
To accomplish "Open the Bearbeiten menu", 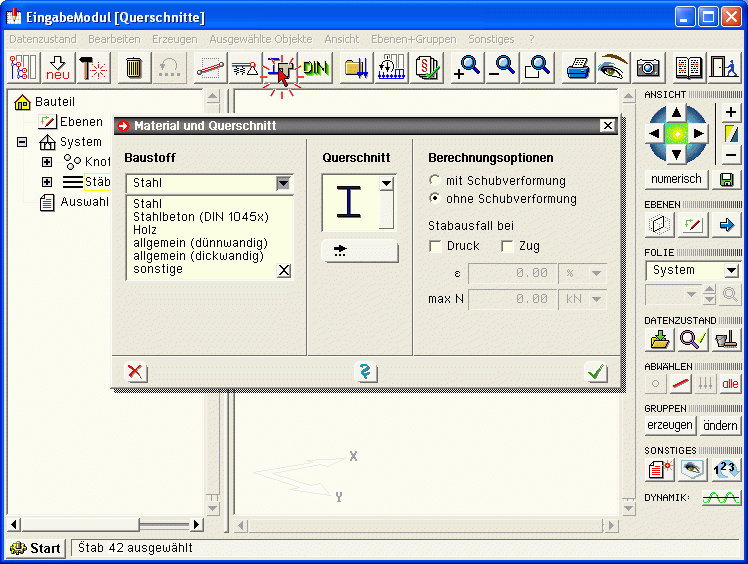I will pos(114,39).
